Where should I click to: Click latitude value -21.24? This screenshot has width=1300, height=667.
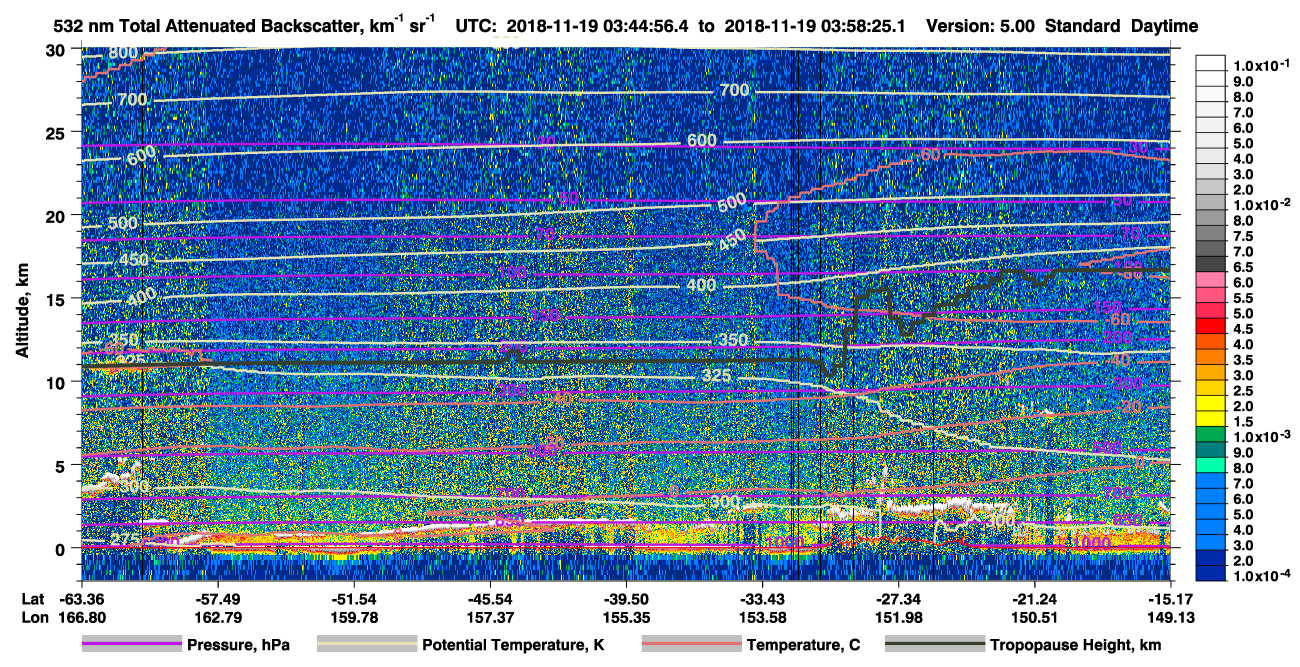[x=1035, y=598]
